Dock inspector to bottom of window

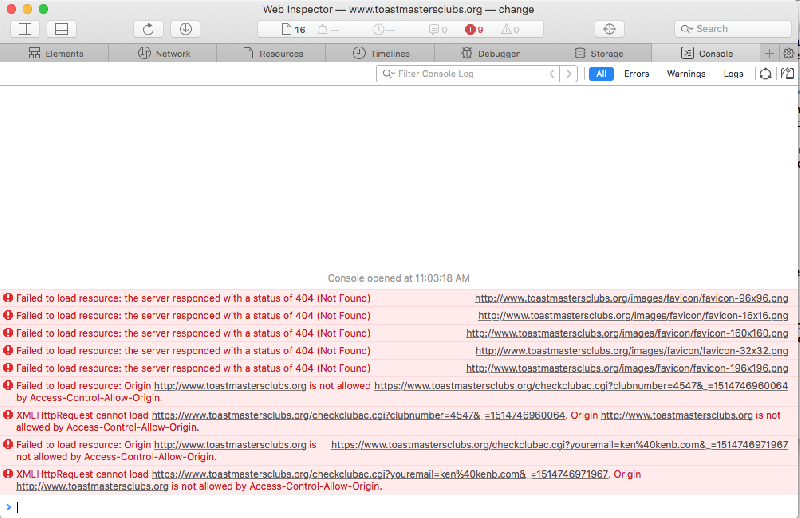pyautogui.click(x=61, y=29)
